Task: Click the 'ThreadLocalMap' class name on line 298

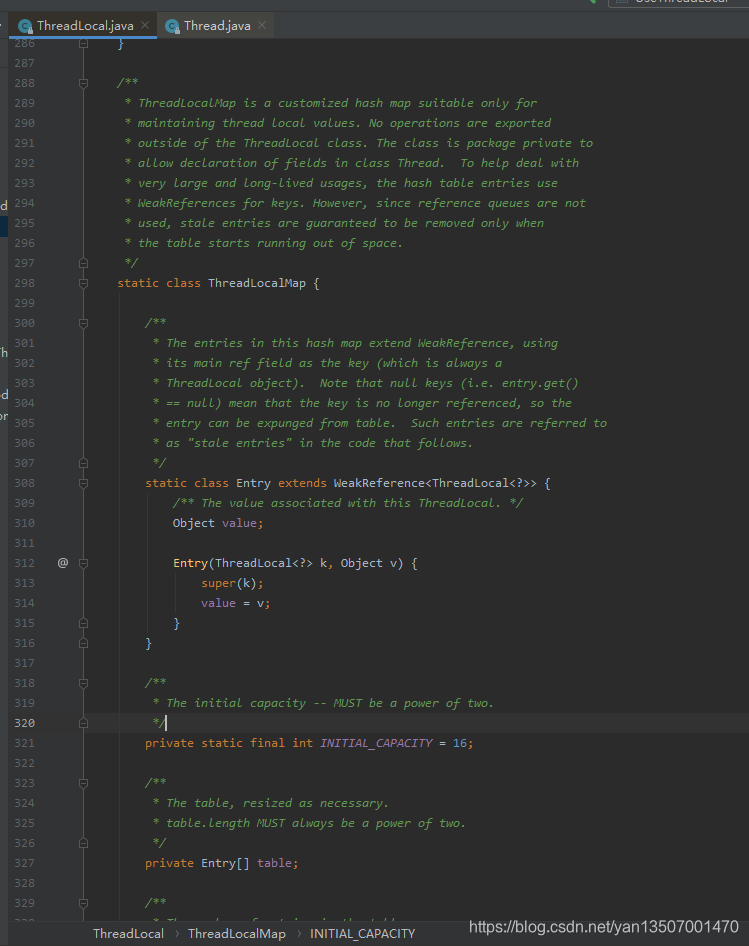Action: coord(257,283)
